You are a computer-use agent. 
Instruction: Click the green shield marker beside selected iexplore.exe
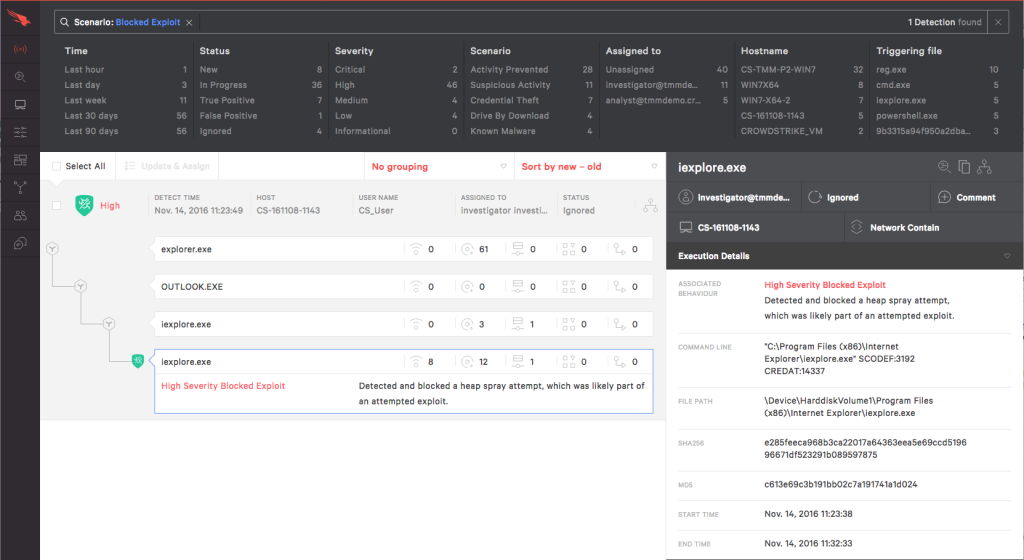point(138,360)
